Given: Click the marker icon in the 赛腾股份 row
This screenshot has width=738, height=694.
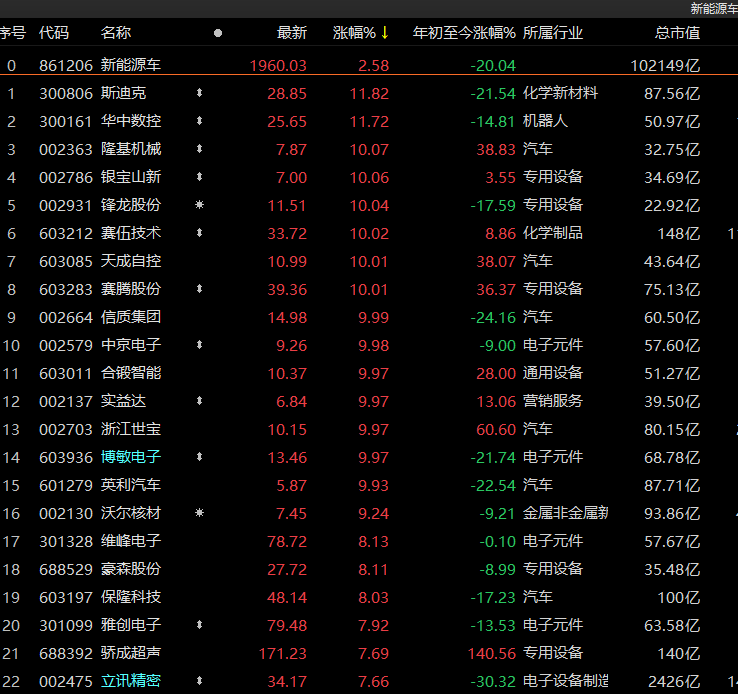Looking at the screenshot, I should [x=200, y=289].
